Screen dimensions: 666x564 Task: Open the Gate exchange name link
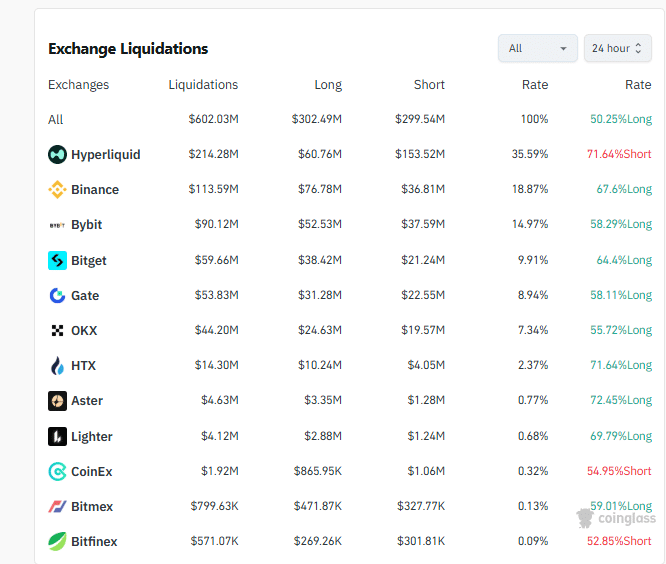pyautogui.click(x=85, y=296)
